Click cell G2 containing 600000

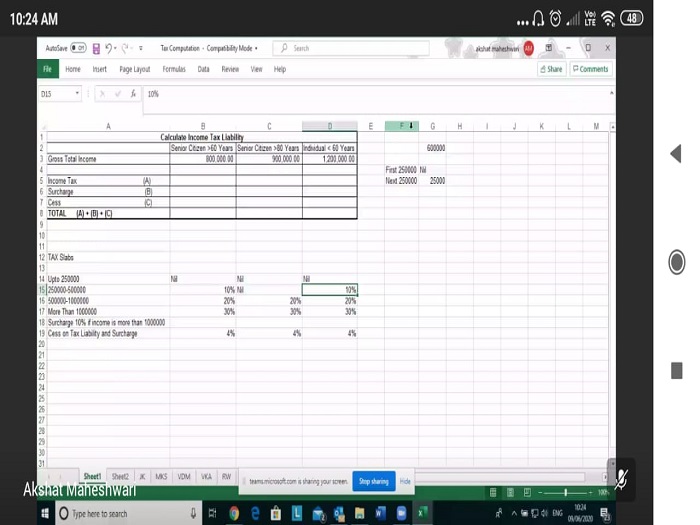point(432,148)
